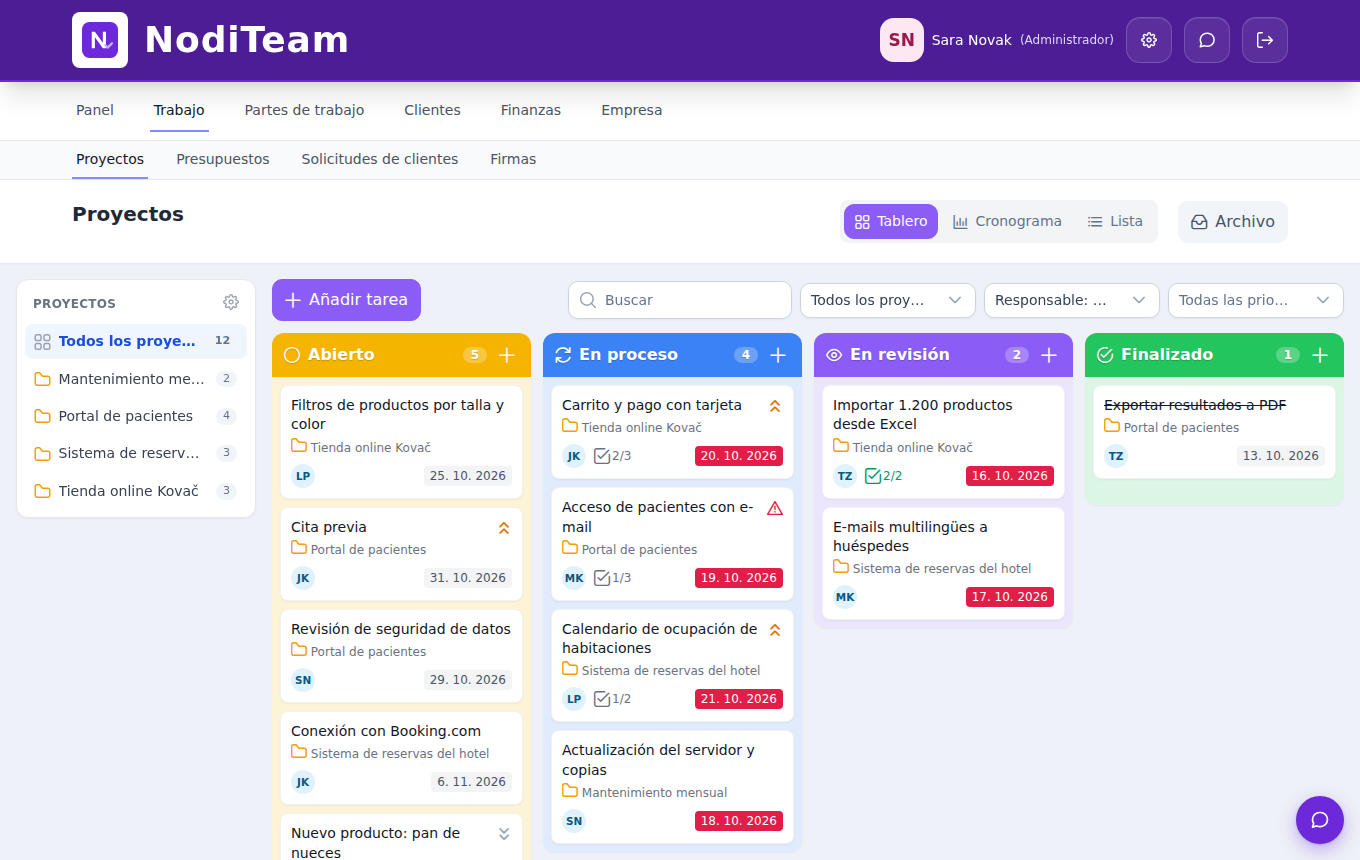Click JK avatar on Carrito y pago card

[x=574, y=456]
